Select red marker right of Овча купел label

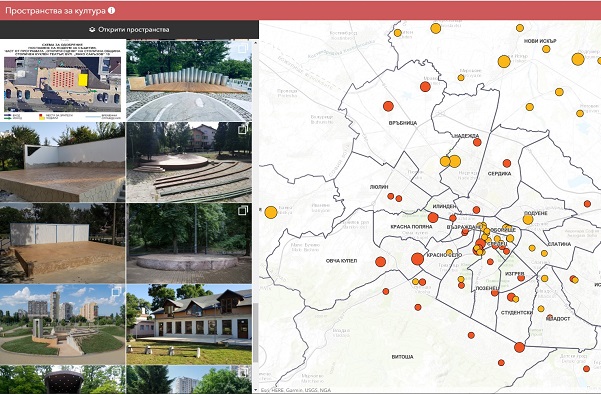coord(380,262)
